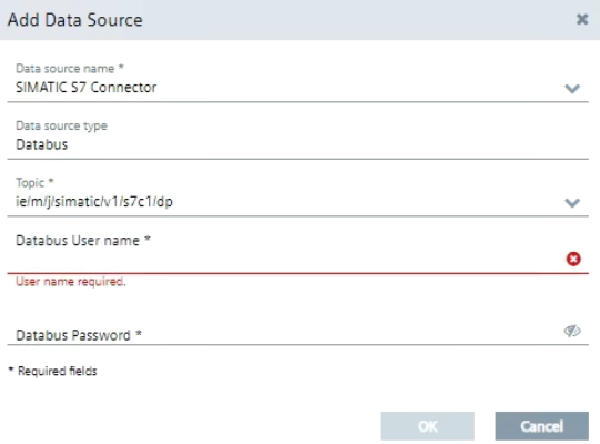
Task: Click the "Data source type" label
Action: [x=62, y=126]
